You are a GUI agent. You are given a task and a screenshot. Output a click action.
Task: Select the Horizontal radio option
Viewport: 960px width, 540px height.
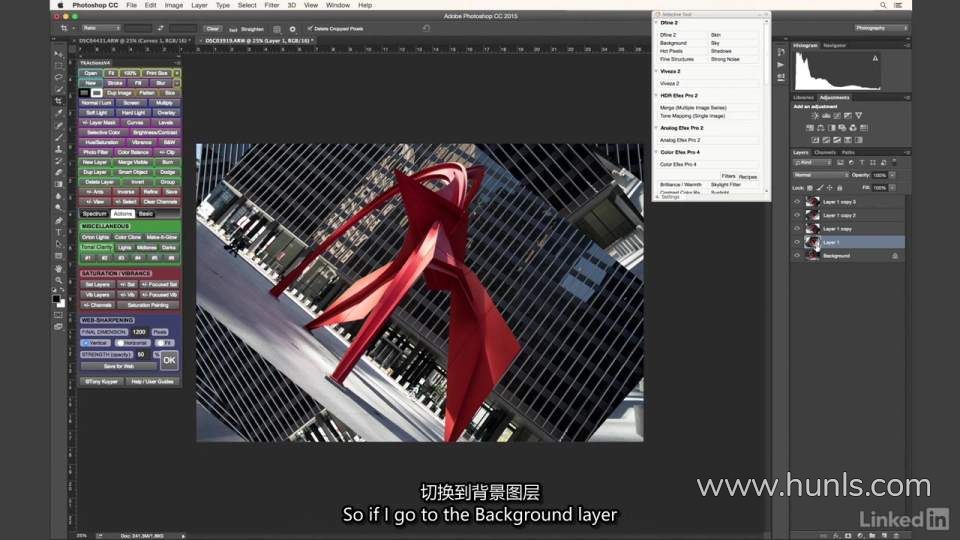pos(121,343)
